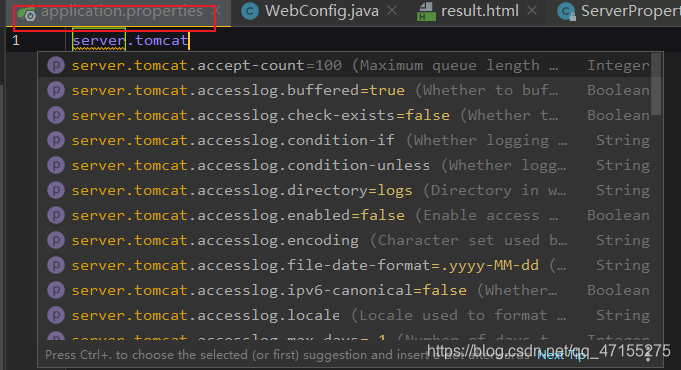The width and height of the screenshot is (681, 370).
Task: Click the ServerProperties class icon
Action: point(566,12)
